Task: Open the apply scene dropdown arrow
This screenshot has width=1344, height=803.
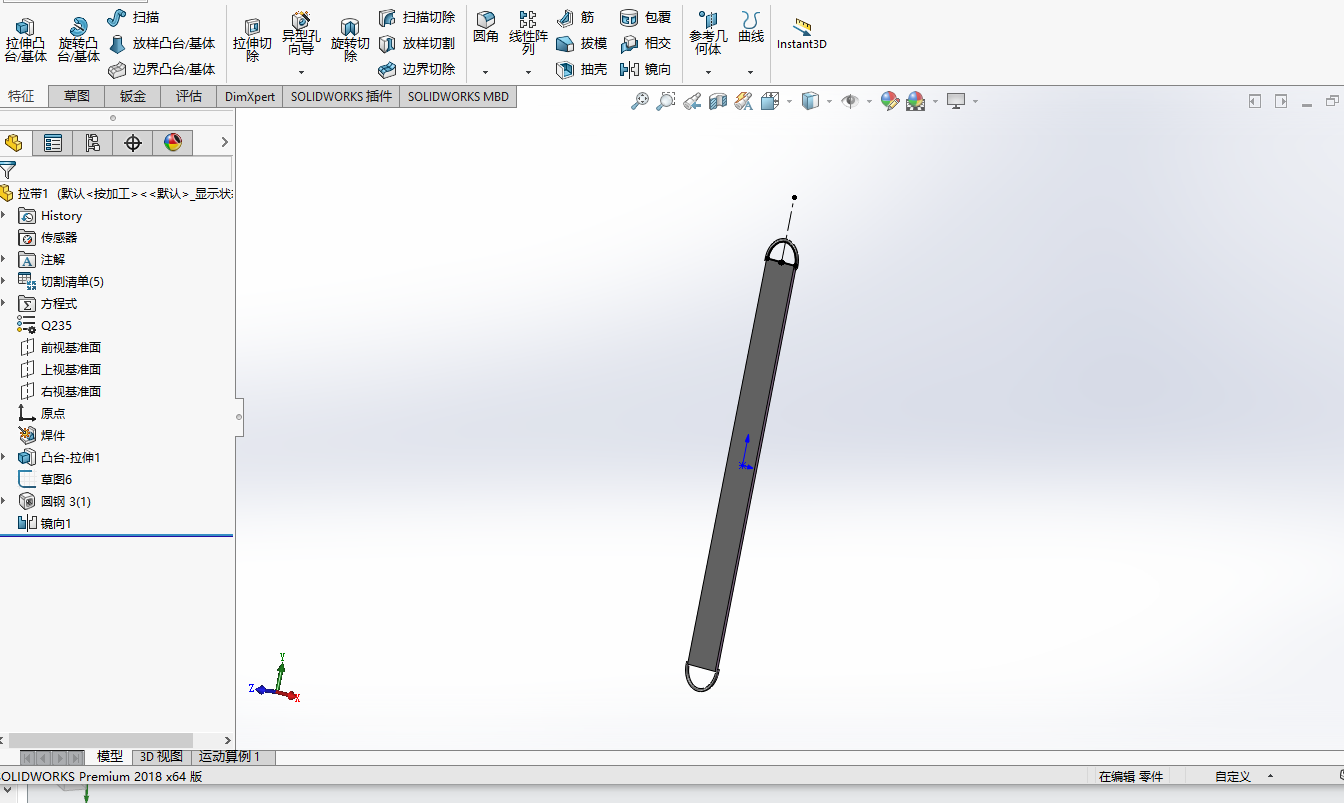Action: pyautogui.click(x=935, y=101)
